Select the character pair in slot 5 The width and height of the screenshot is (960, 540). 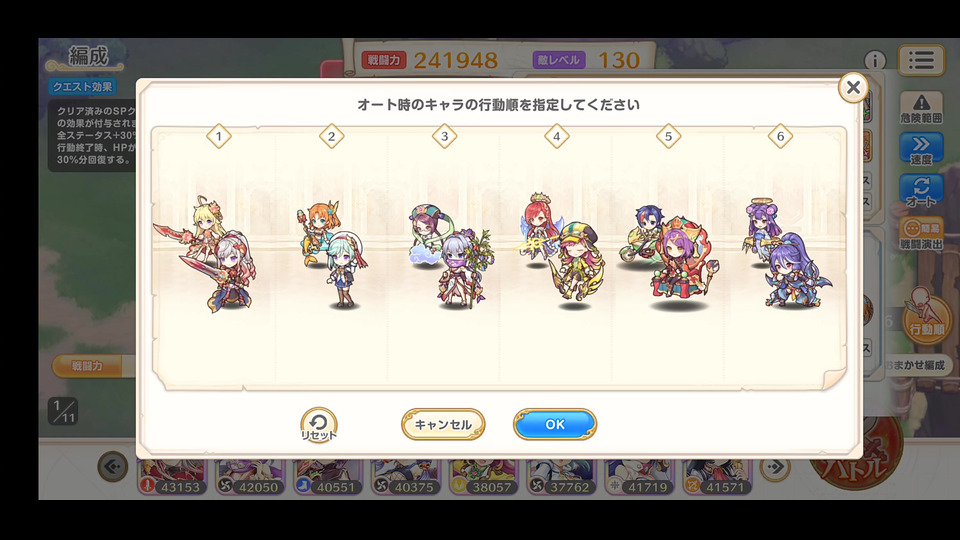click(670, 256)
